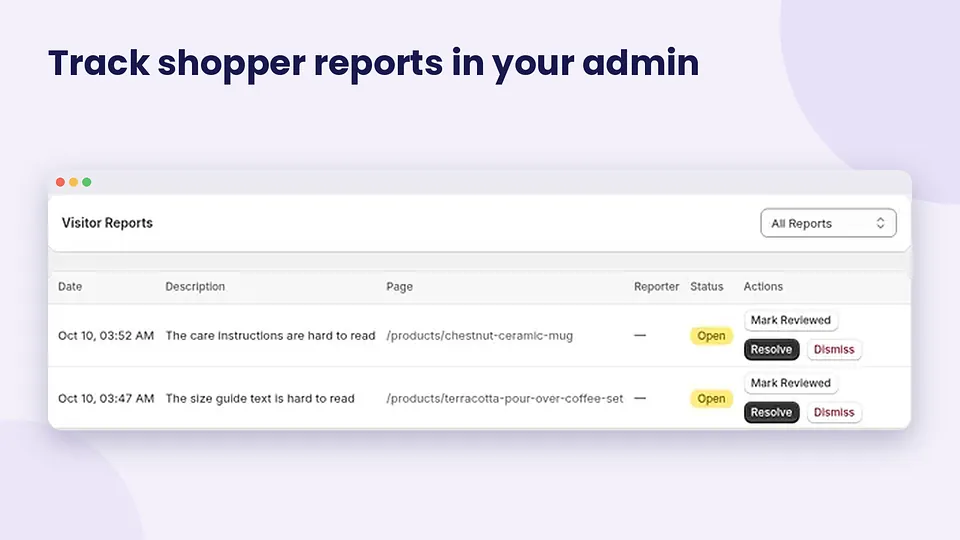
Task: Resolve the chestnut-ceramic-mug report
Action: coord(771,350)
